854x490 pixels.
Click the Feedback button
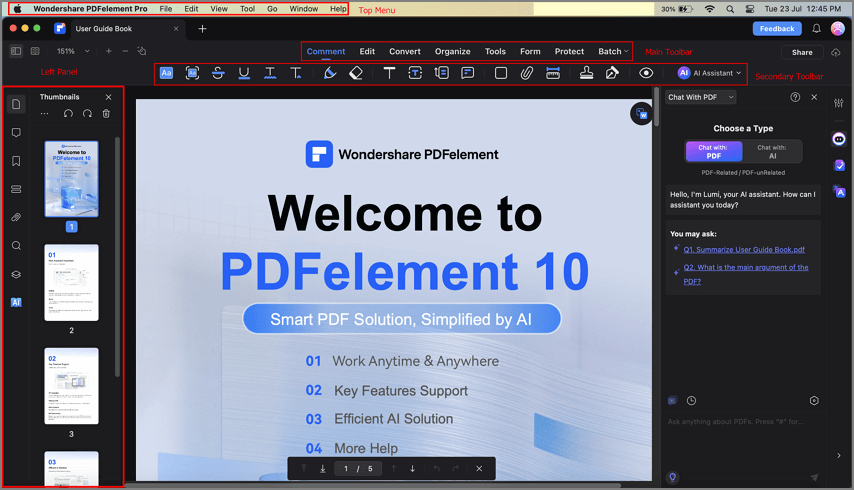(x=777, y=29)
